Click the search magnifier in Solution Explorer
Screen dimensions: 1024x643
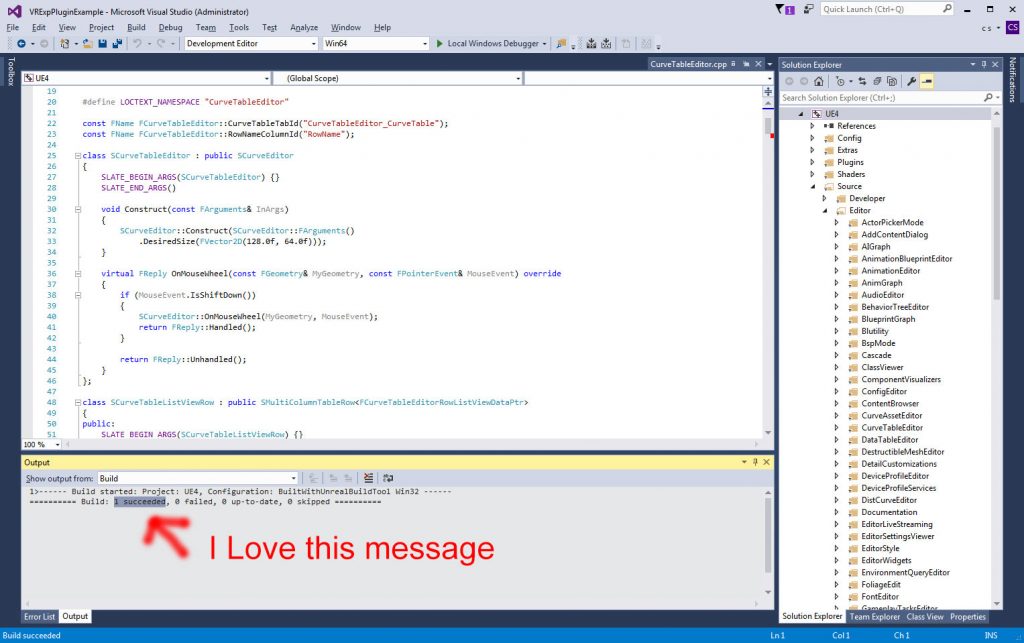coord(988,98)
